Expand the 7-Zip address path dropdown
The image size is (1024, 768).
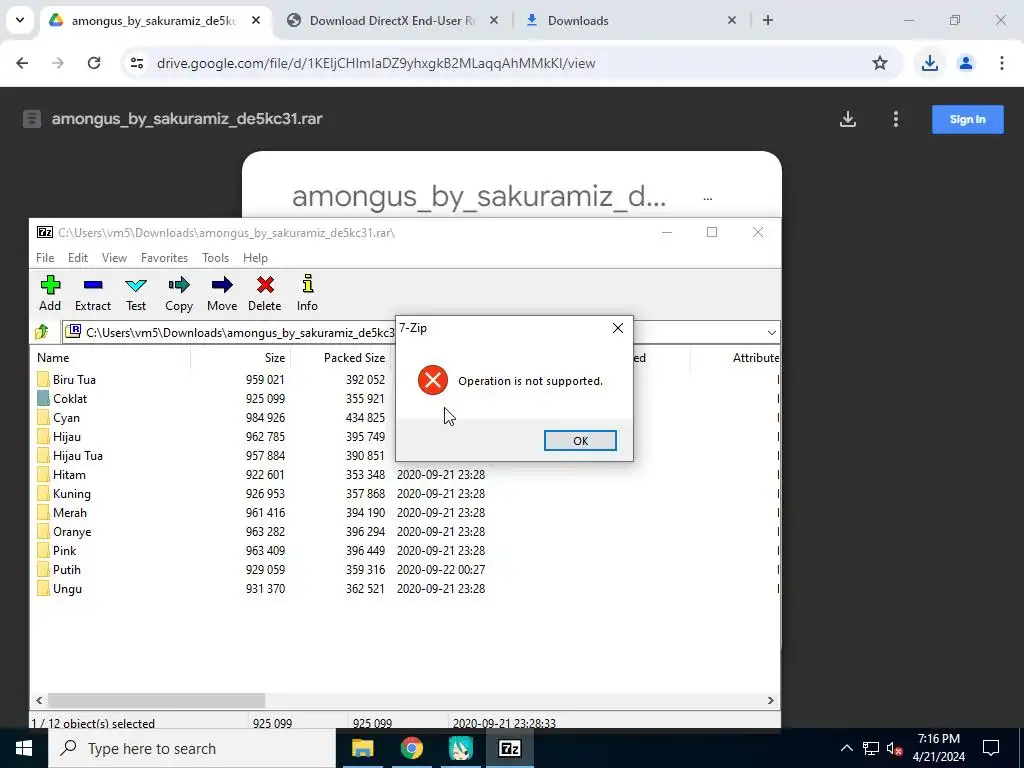coord(771,332)
